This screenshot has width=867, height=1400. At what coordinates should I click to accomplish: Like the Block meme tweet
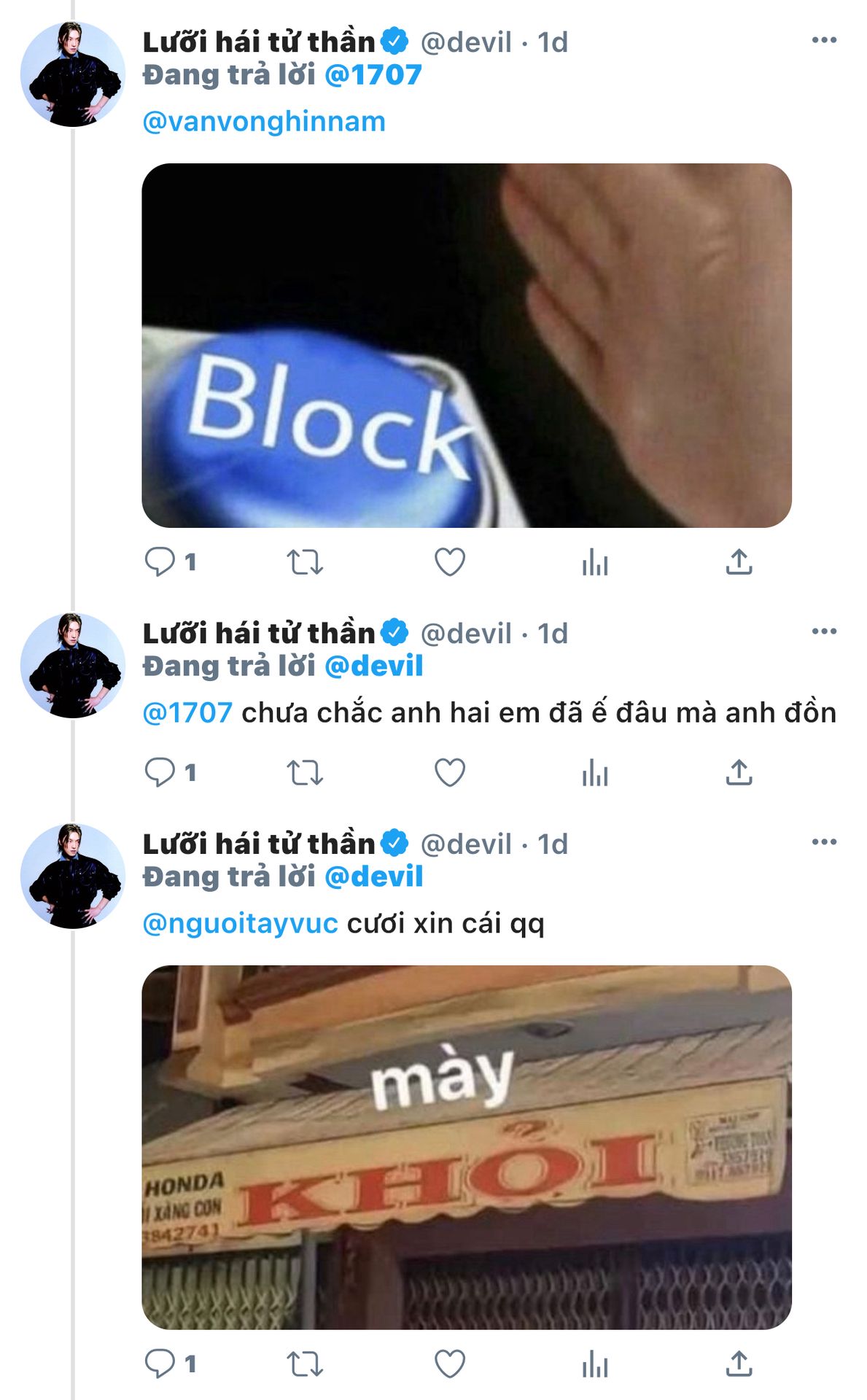tap(449, 562)
